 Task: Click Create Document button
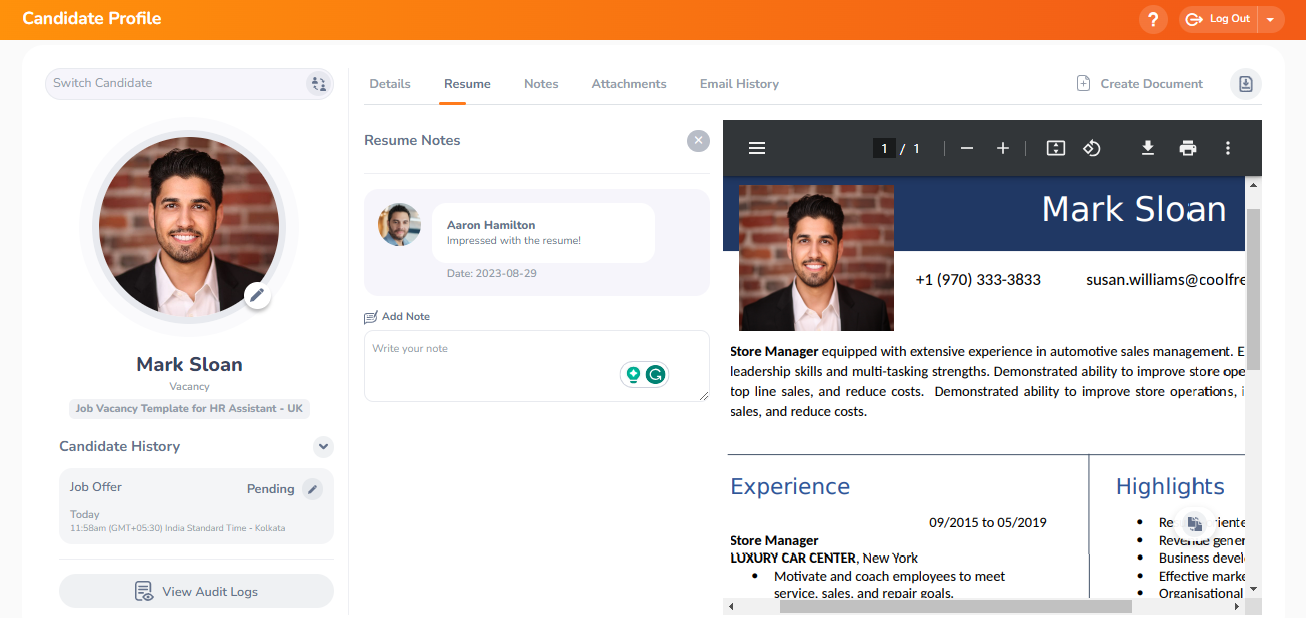1140,84
